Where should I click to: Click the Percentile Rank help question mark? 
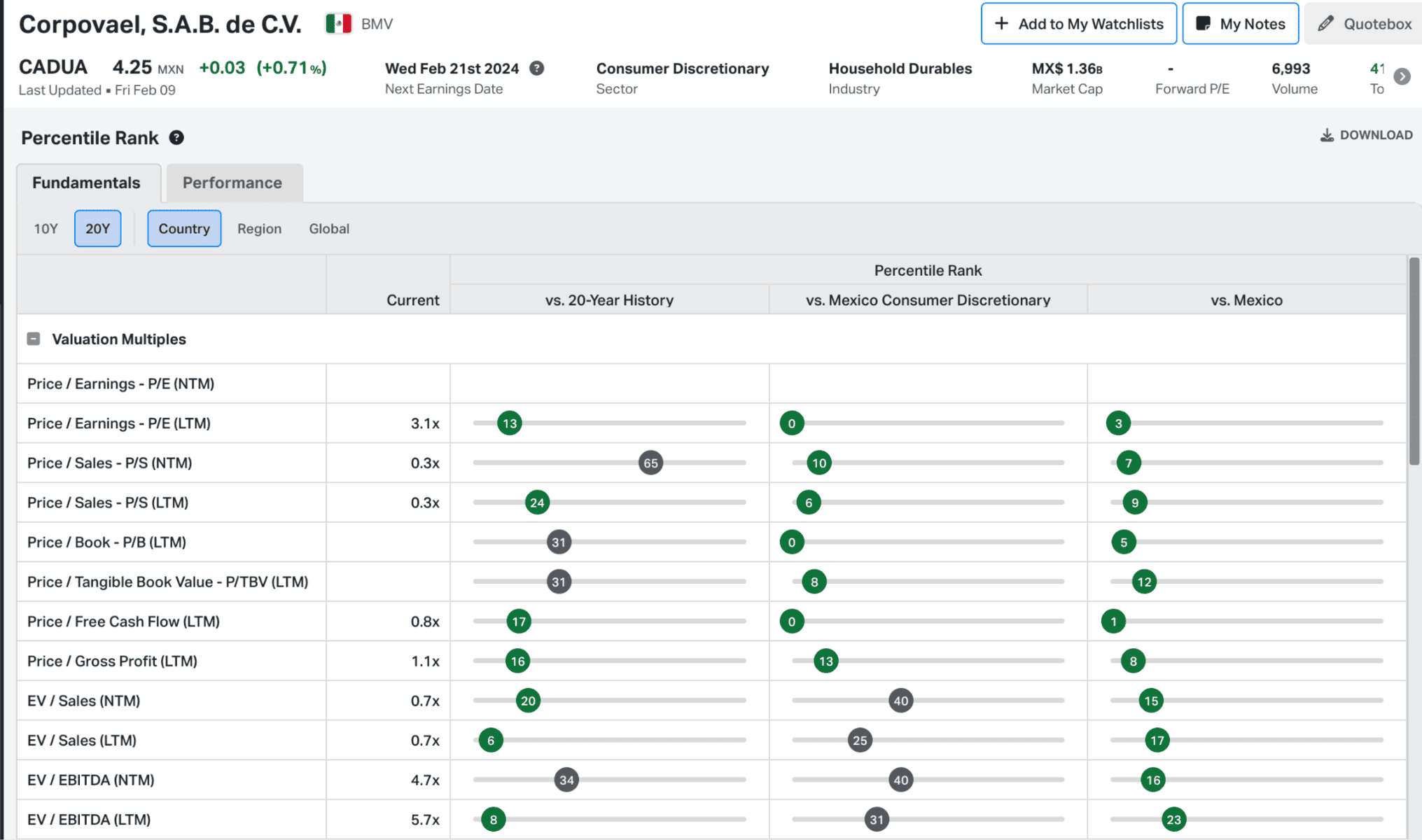(x=176, y=138)
